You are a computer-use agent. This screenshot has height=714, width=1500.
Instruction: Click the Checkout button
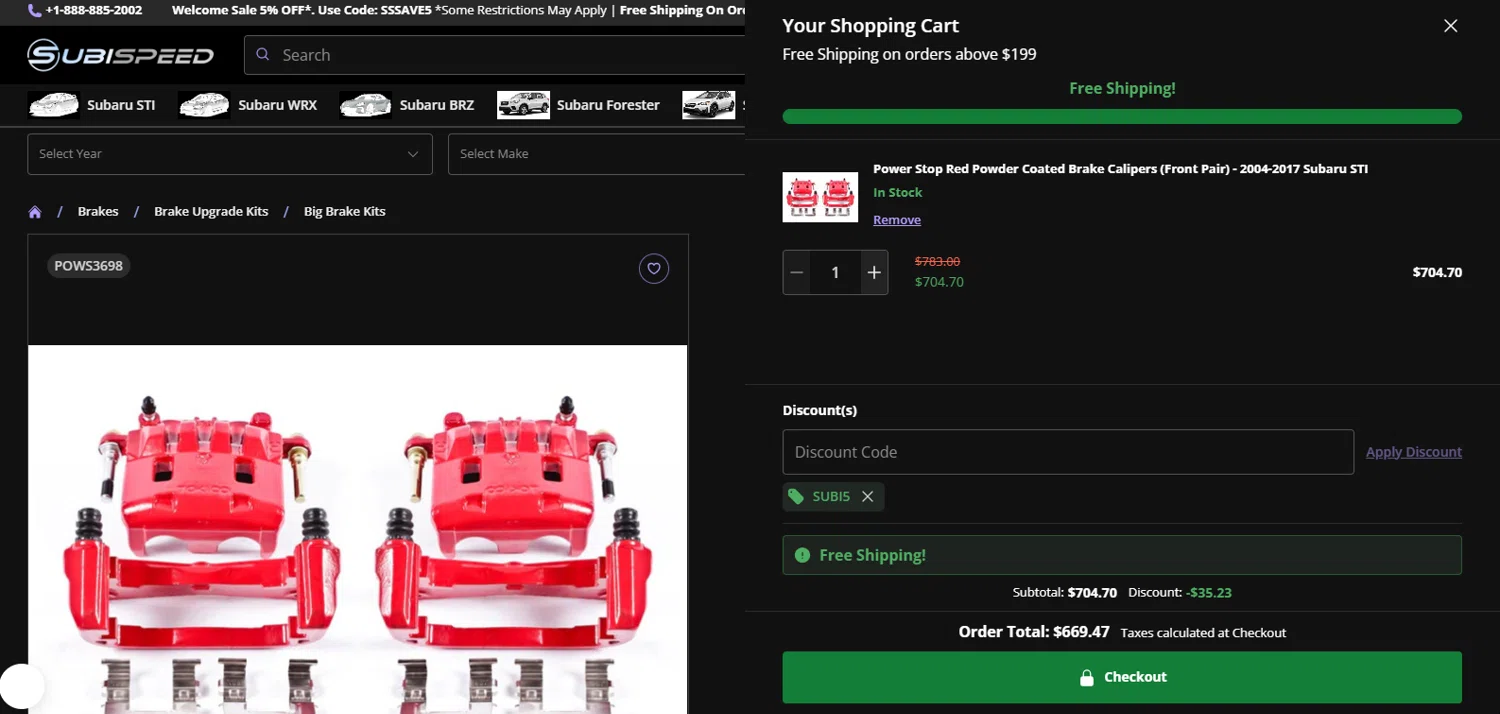1122,677
